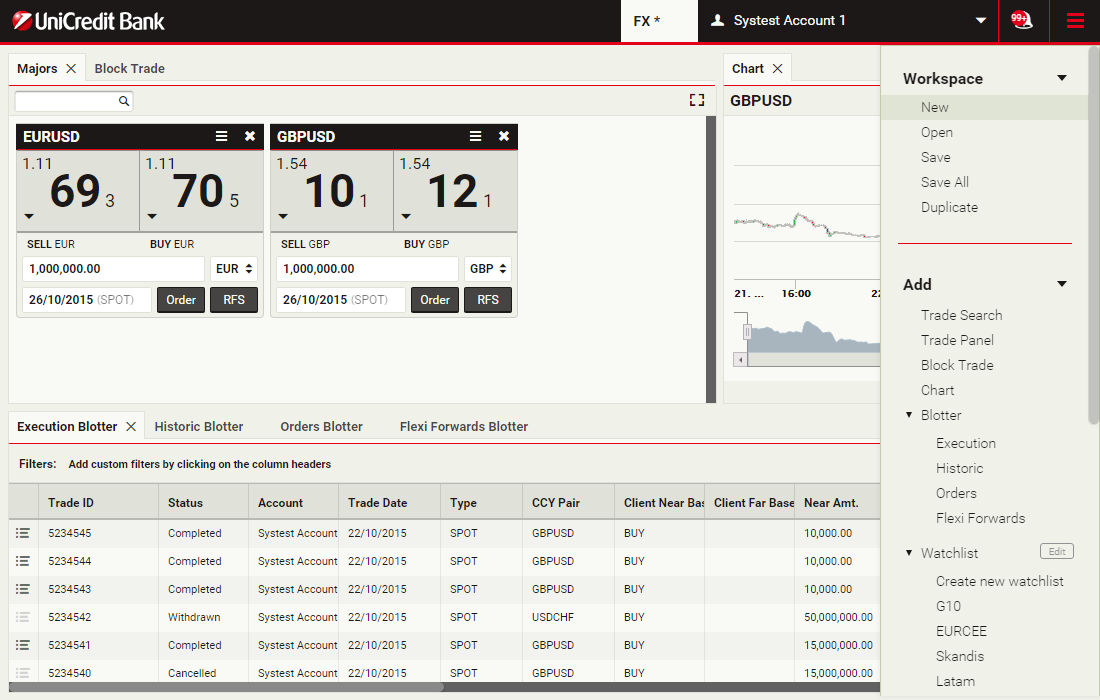Click the GBPUSD amount input field
Viewport: 1100px width, 700px height.
point(366,269)
